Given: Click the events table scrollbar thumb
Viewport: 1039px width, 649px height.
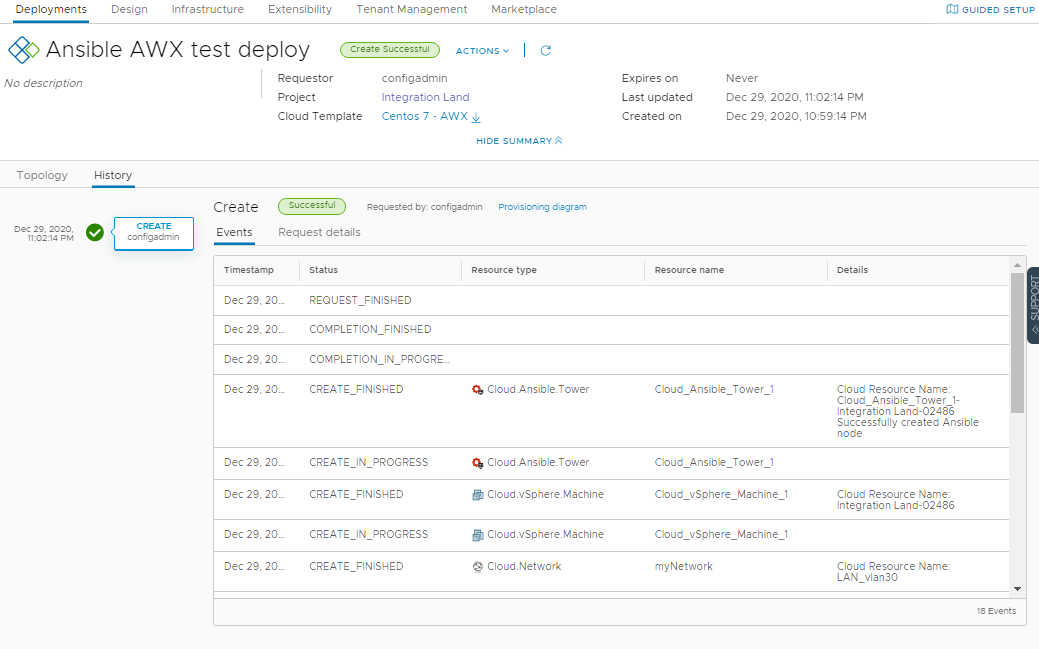Looking at the screenshot, I should [x=1017, y=343].
